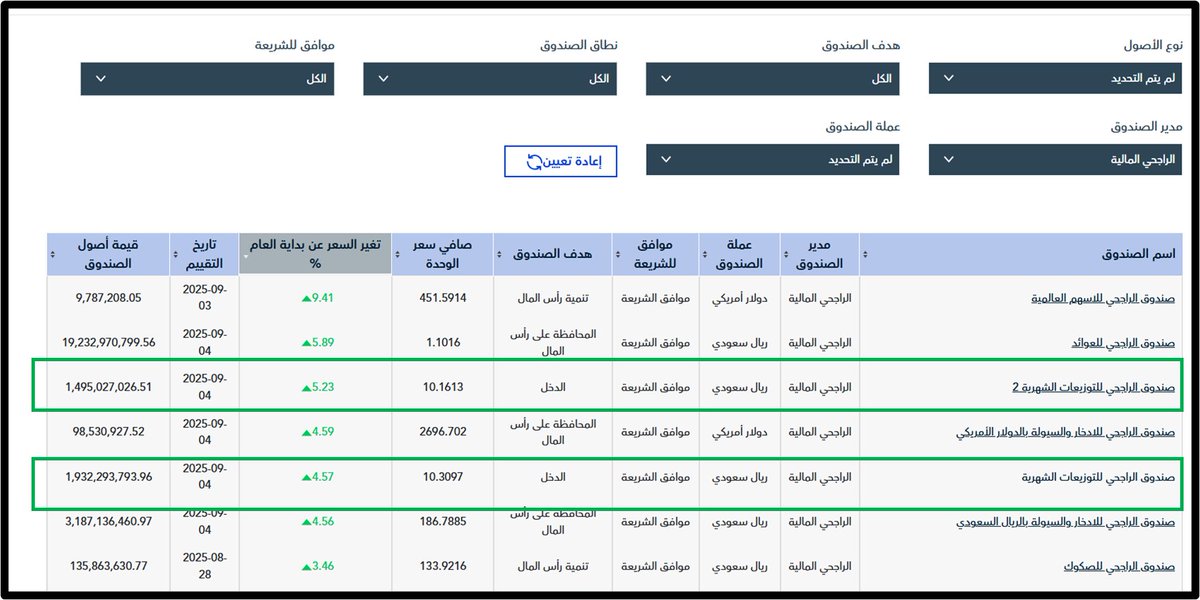Click the asset value 98,530,927.52
Screen dimensions: 1200x600
(108, 433)
